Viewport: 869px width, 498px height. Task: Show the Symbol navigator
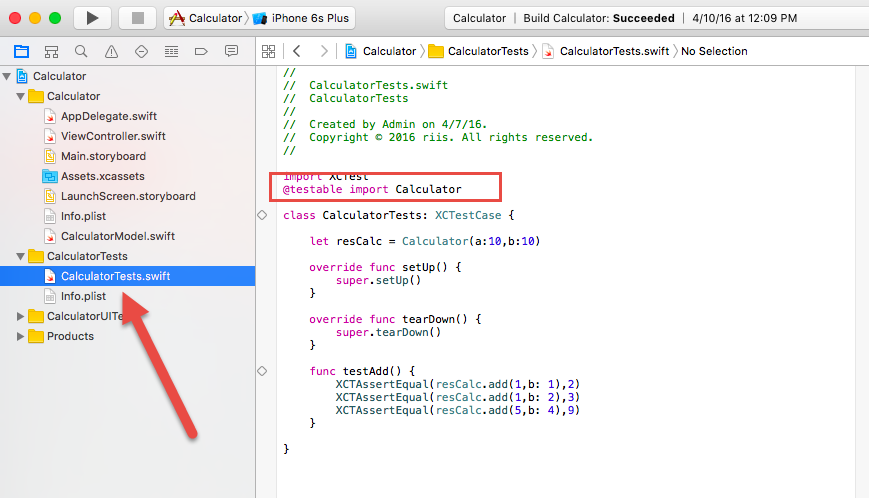click(x=52, y=52)
